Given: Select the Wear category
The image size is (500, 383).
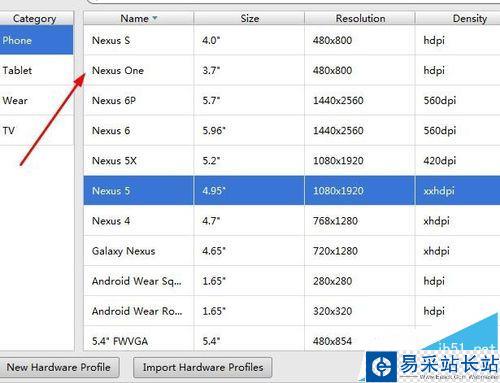Looking at the screenshot, I should point(36,100).
